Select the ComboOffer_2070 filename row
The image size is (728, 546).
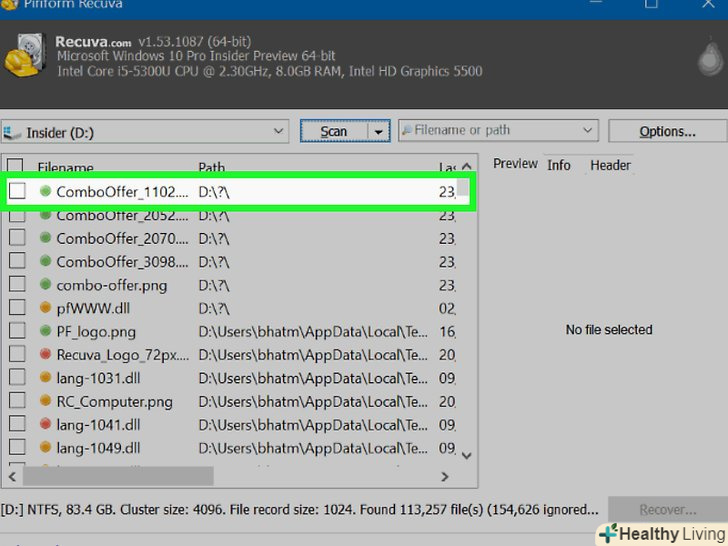[x=122, y=238]
